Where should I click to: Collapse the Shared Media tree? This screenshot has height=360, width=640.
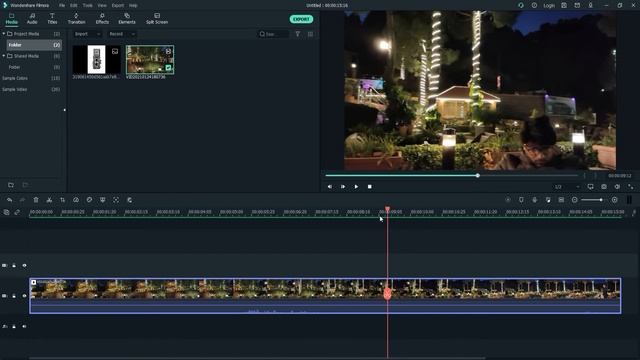point(4,56)
